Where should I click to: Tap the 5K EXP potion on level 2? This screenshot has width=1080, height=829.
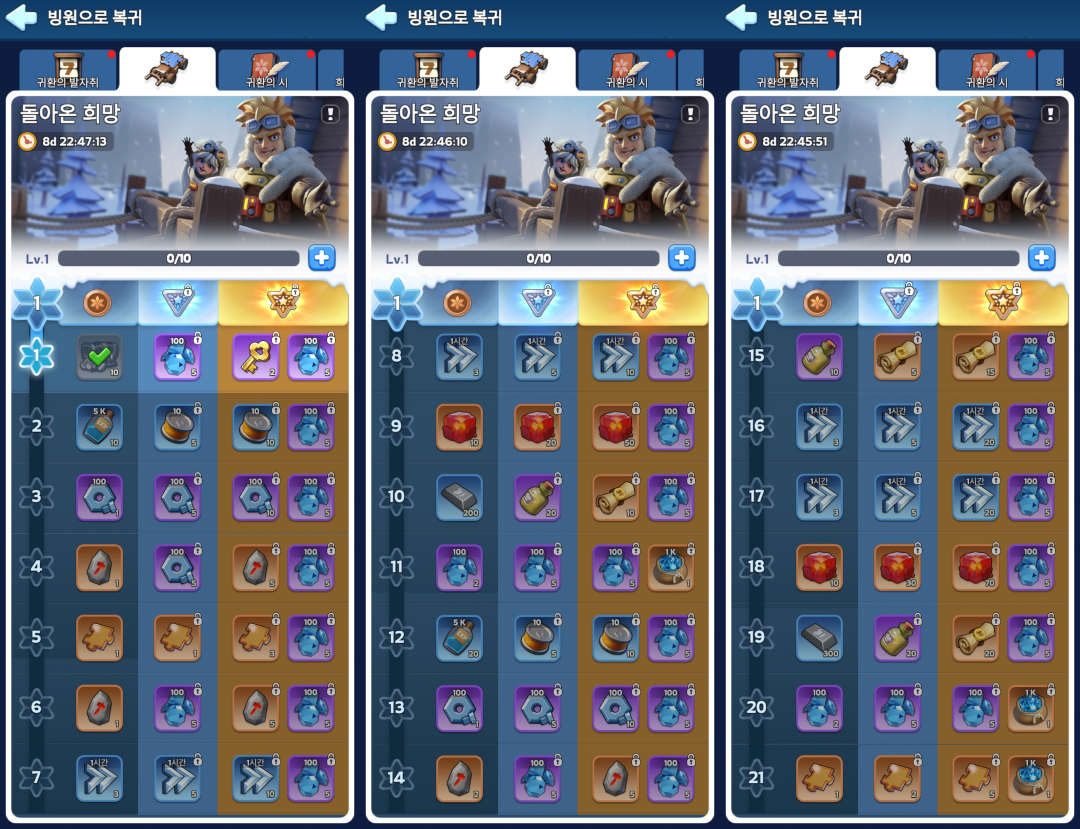pyautogui.click(x=99, y=428)
